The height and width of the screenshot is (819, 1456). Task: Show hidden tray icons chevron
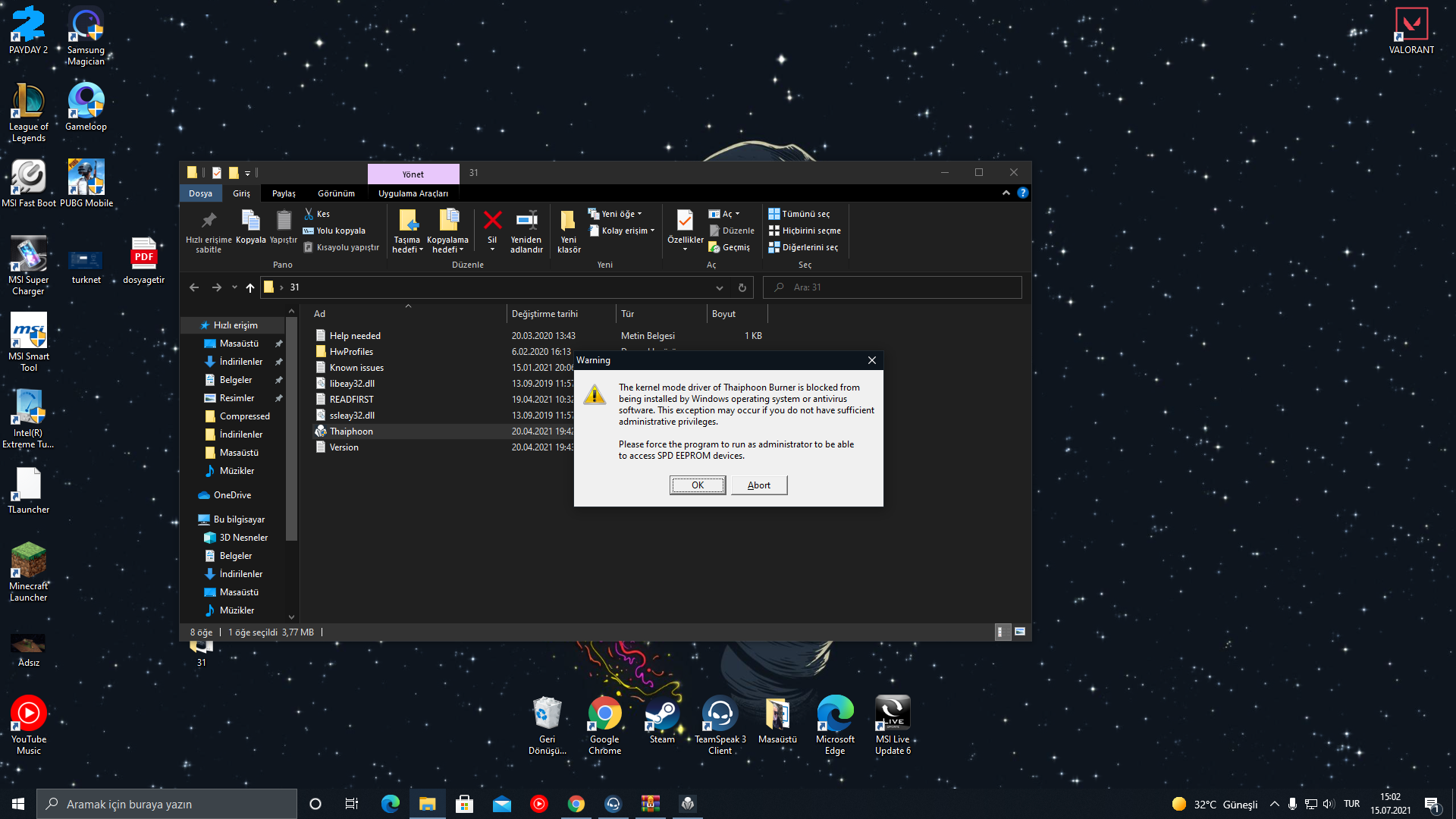pyautogui.click(x=1274, y=804)
